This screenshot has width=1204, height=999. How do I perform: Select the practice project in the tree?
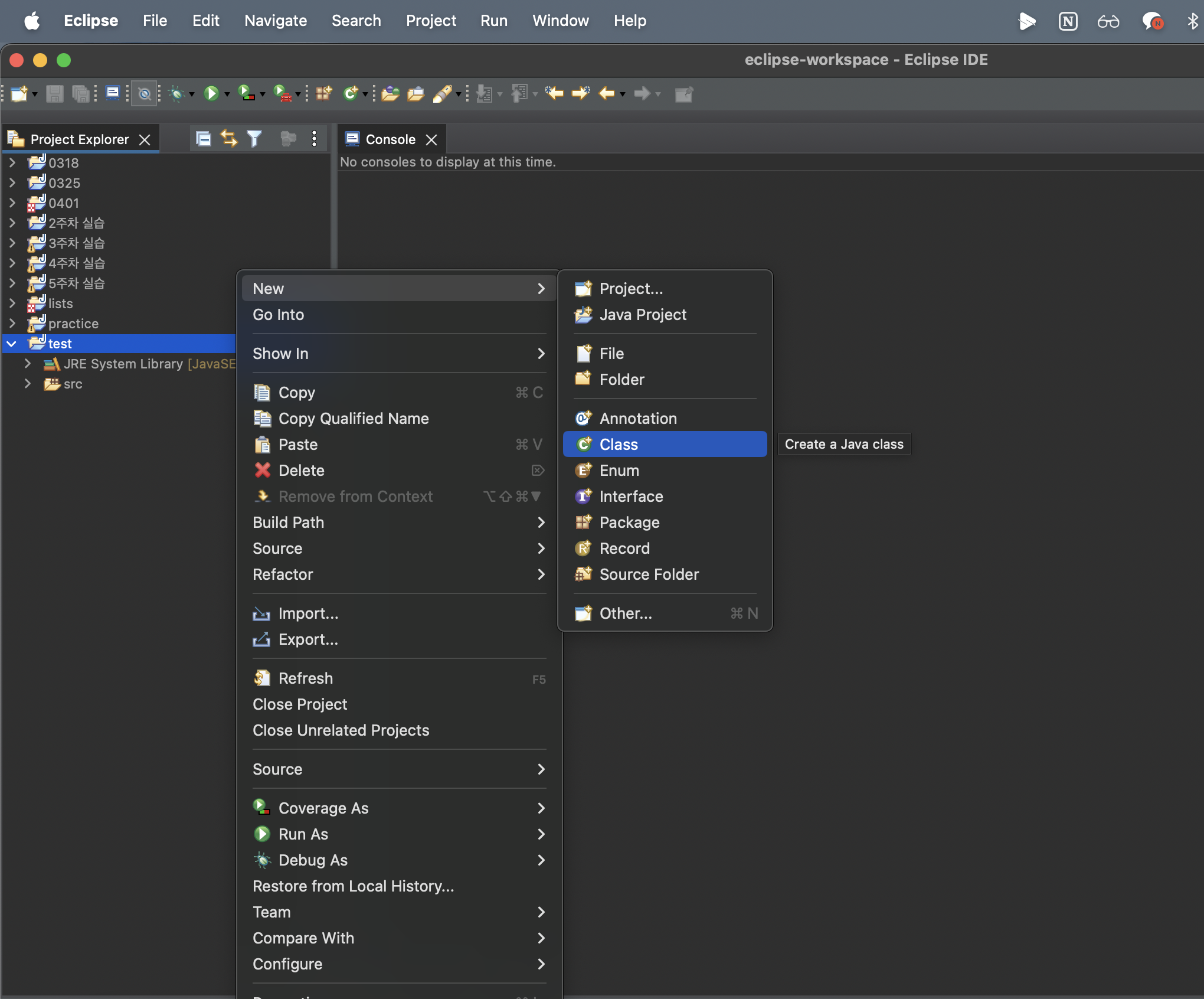point(73,324)
